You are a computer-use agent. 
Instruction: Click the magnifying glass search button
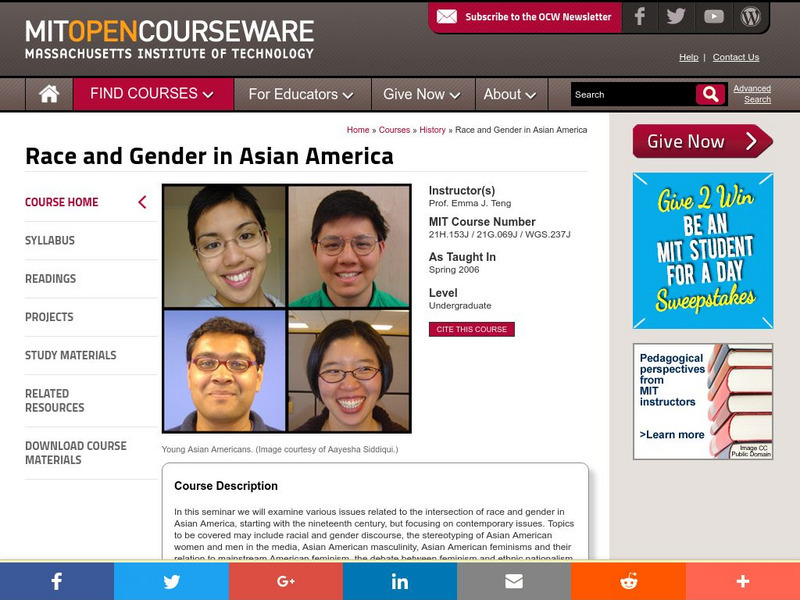[x=710, y=94]
